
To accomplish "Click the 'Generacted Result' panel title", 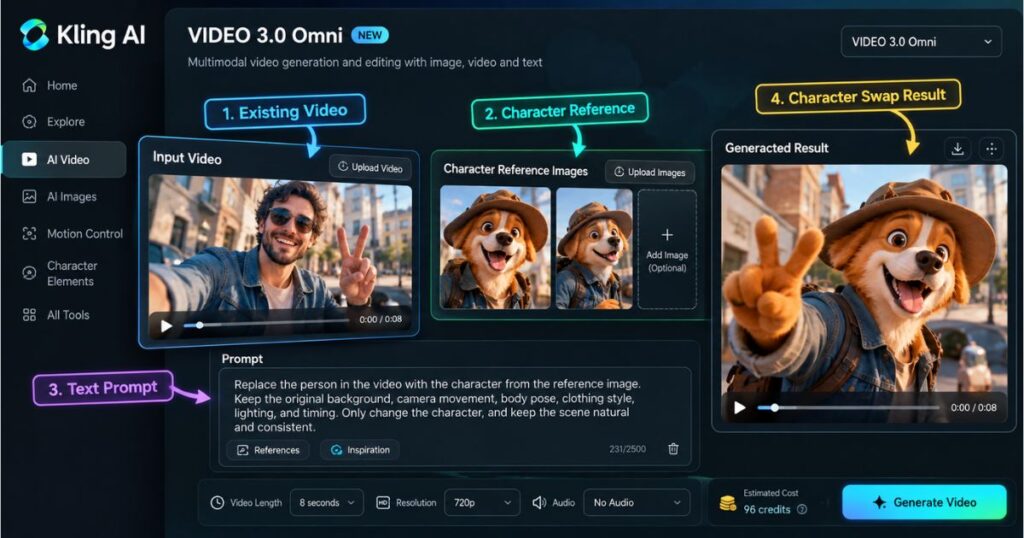I will pyautogui.click(x=776, y=148).
